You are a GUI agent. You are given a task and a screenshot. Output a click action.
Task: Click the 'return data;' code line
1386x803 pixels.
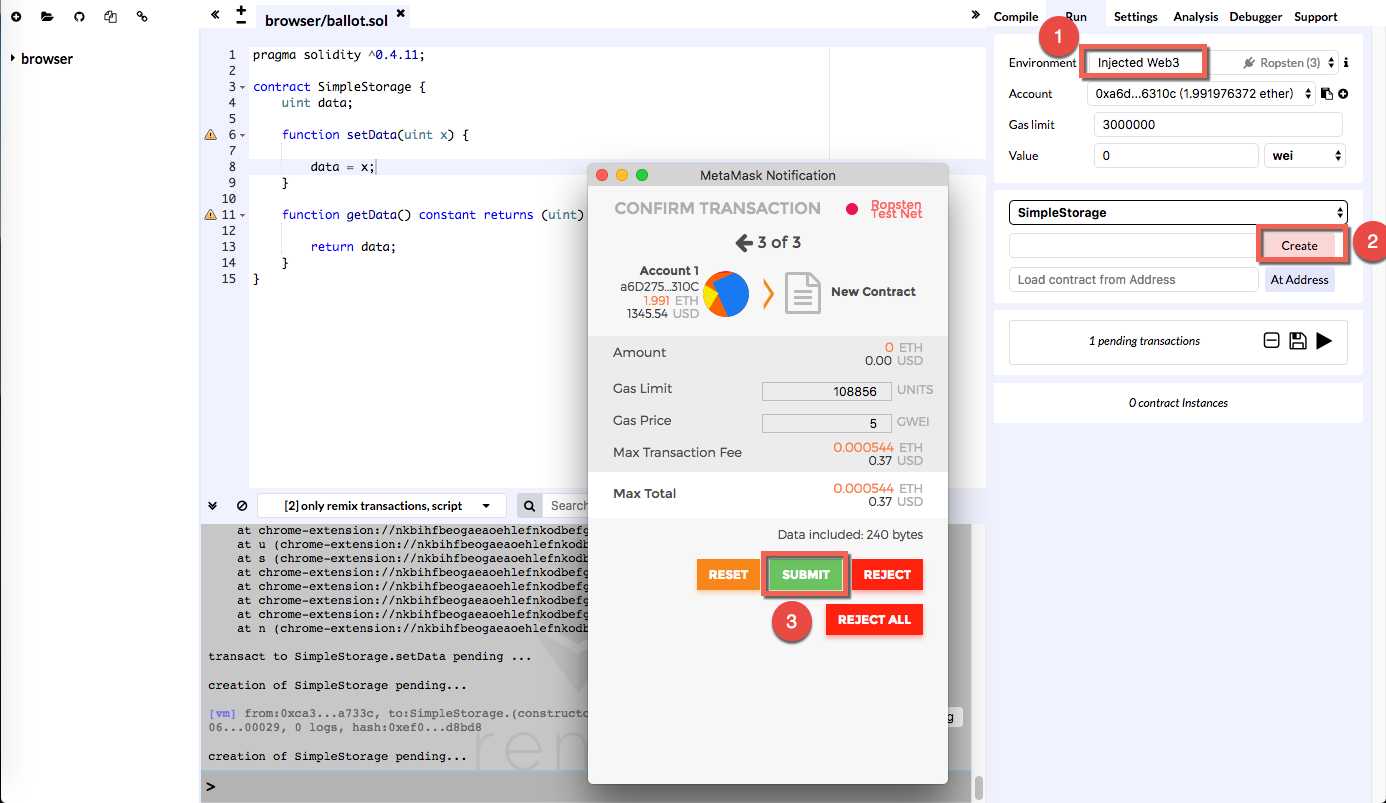pyautogui.click(x=353, y=247)
